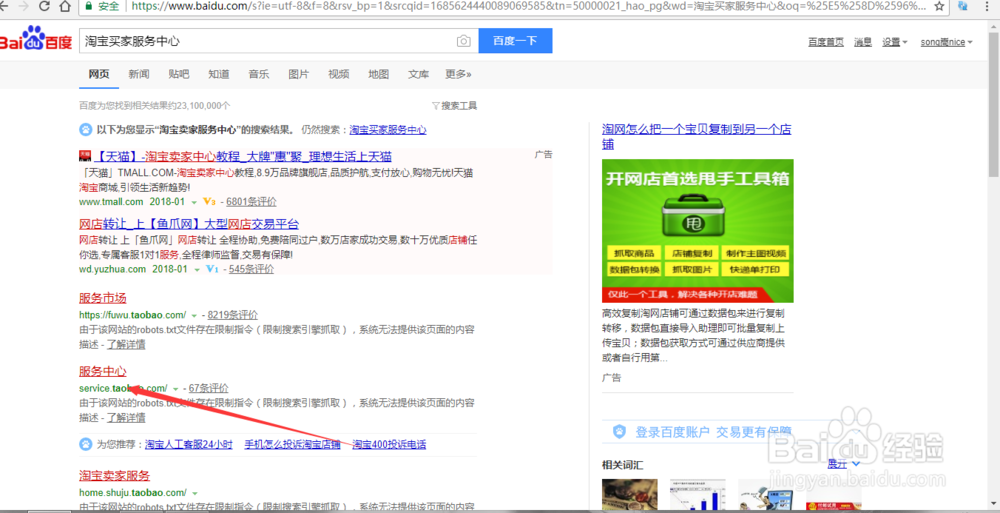Switch to the 音乐 tab
The width and height of the screenshot is (1000, 513).
point(258,74)
